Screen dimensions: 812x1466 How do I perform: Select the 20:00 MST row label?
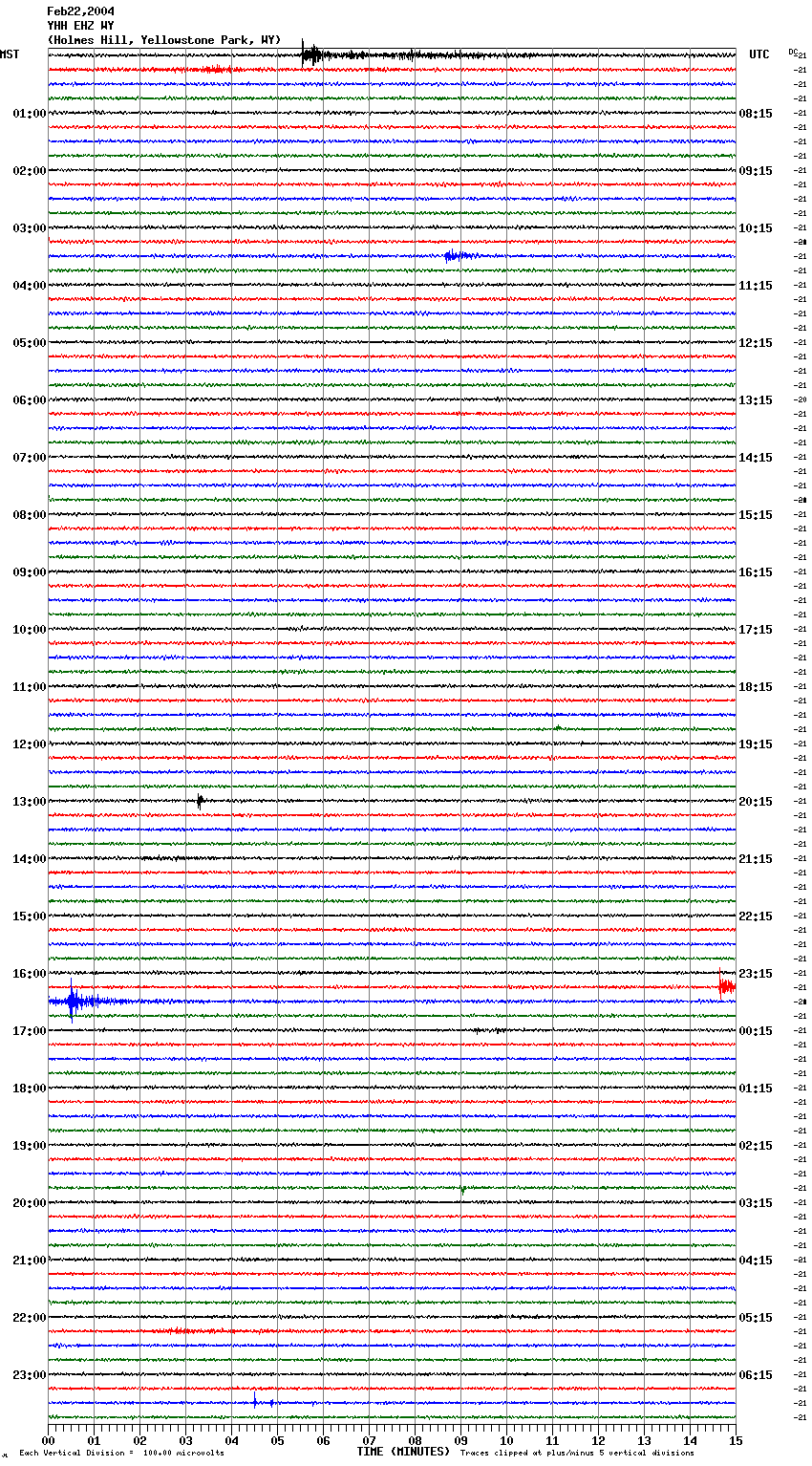pos(30,1203)
